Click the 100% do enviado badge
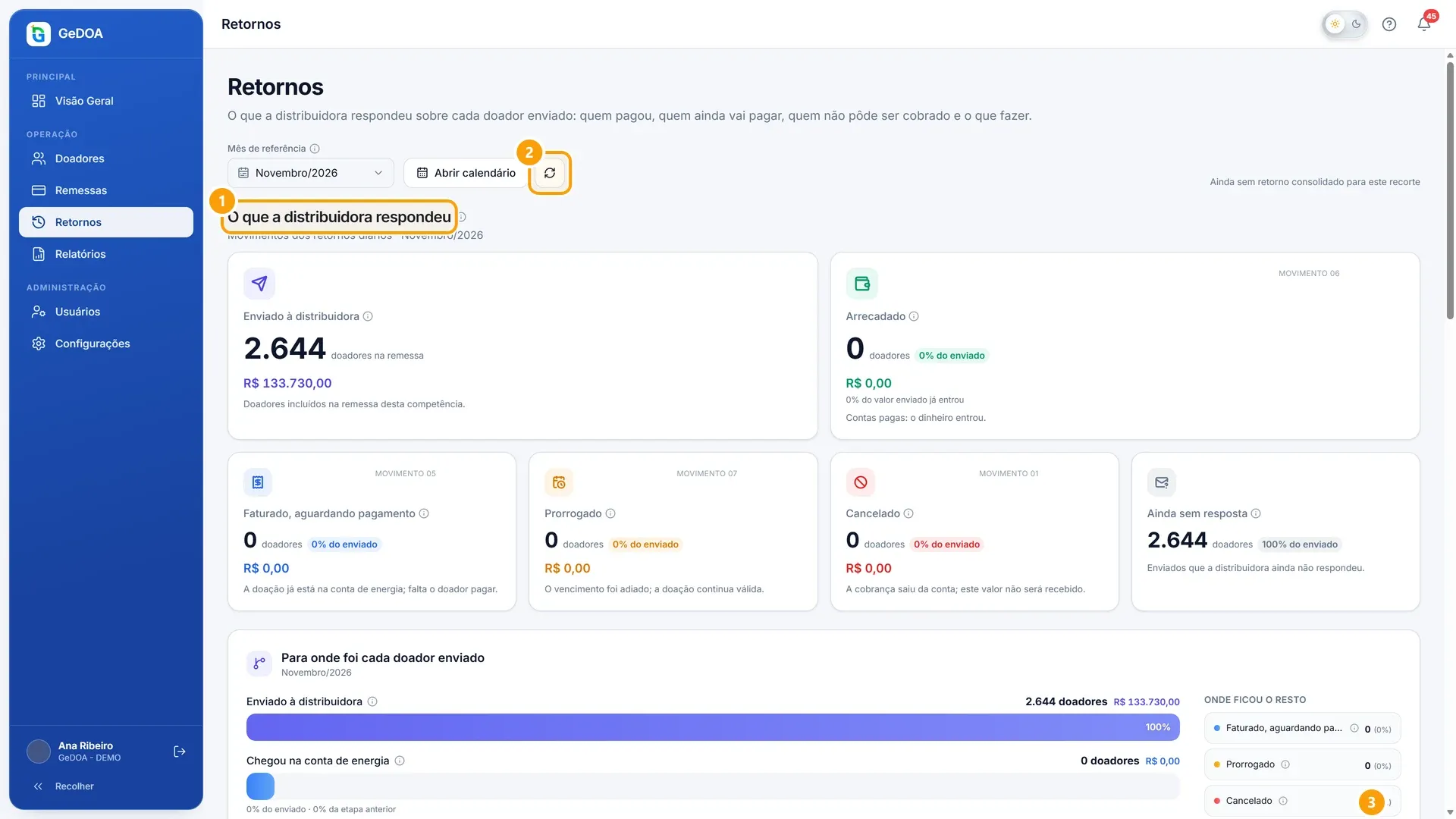The width and height of the screenshot is (1456, 819). [x=1300, y=544]
